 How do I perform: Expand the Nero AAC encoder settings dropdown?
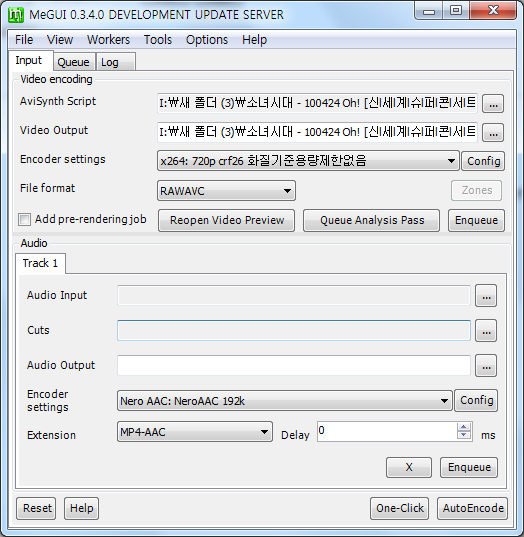coord(285,400)
